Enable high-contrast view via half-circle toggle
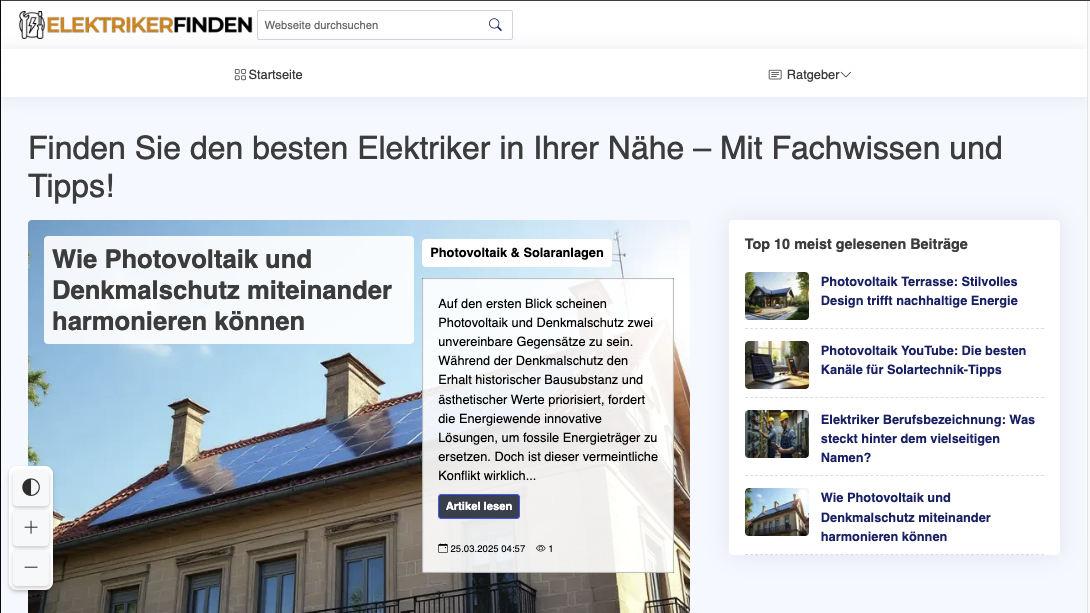The width and height of the screenshot is (1090, 613). click(x=31, y=487)
